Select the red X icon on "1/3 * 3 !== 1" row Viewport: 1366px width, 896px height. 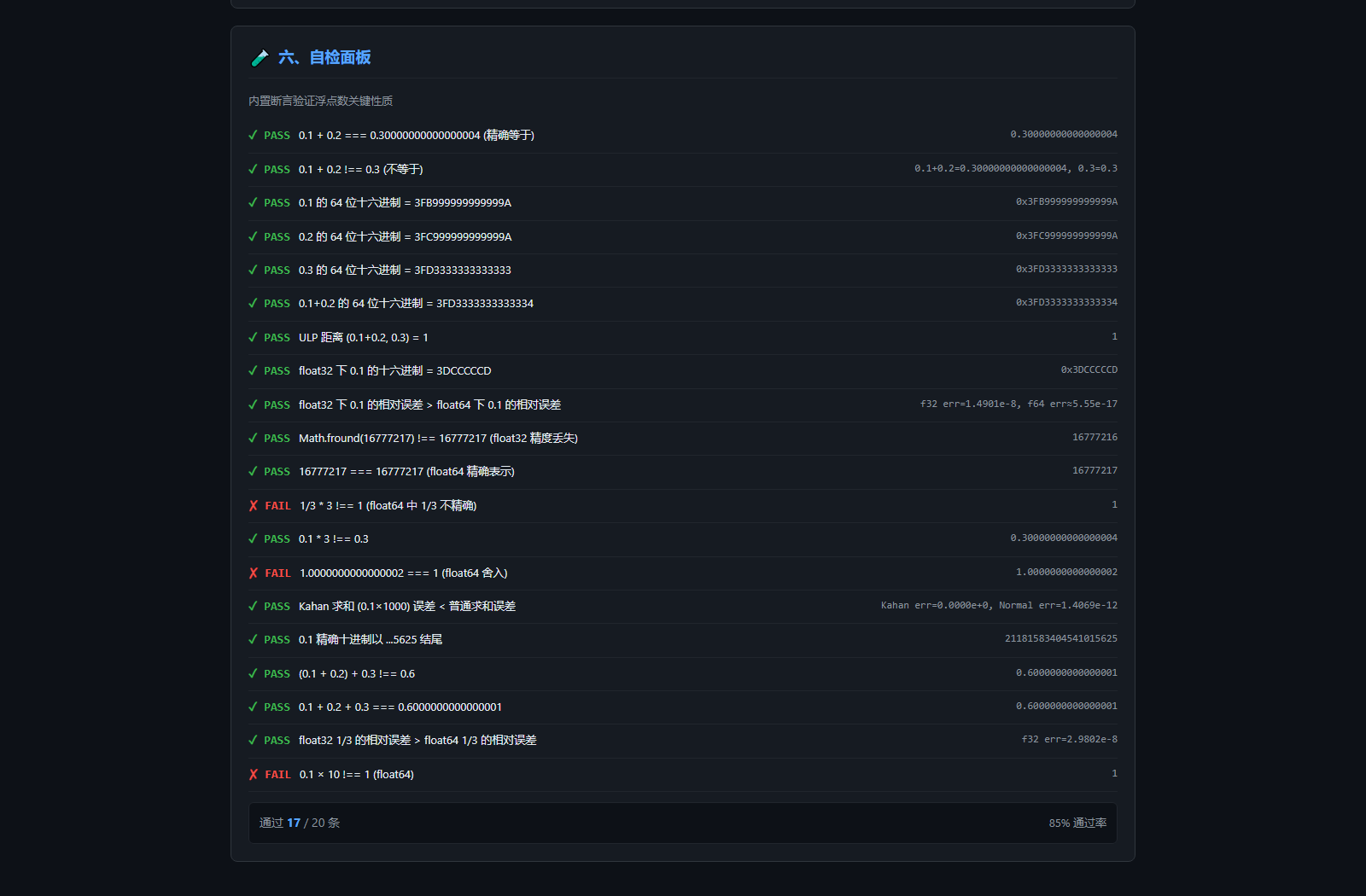coord(253,505)
